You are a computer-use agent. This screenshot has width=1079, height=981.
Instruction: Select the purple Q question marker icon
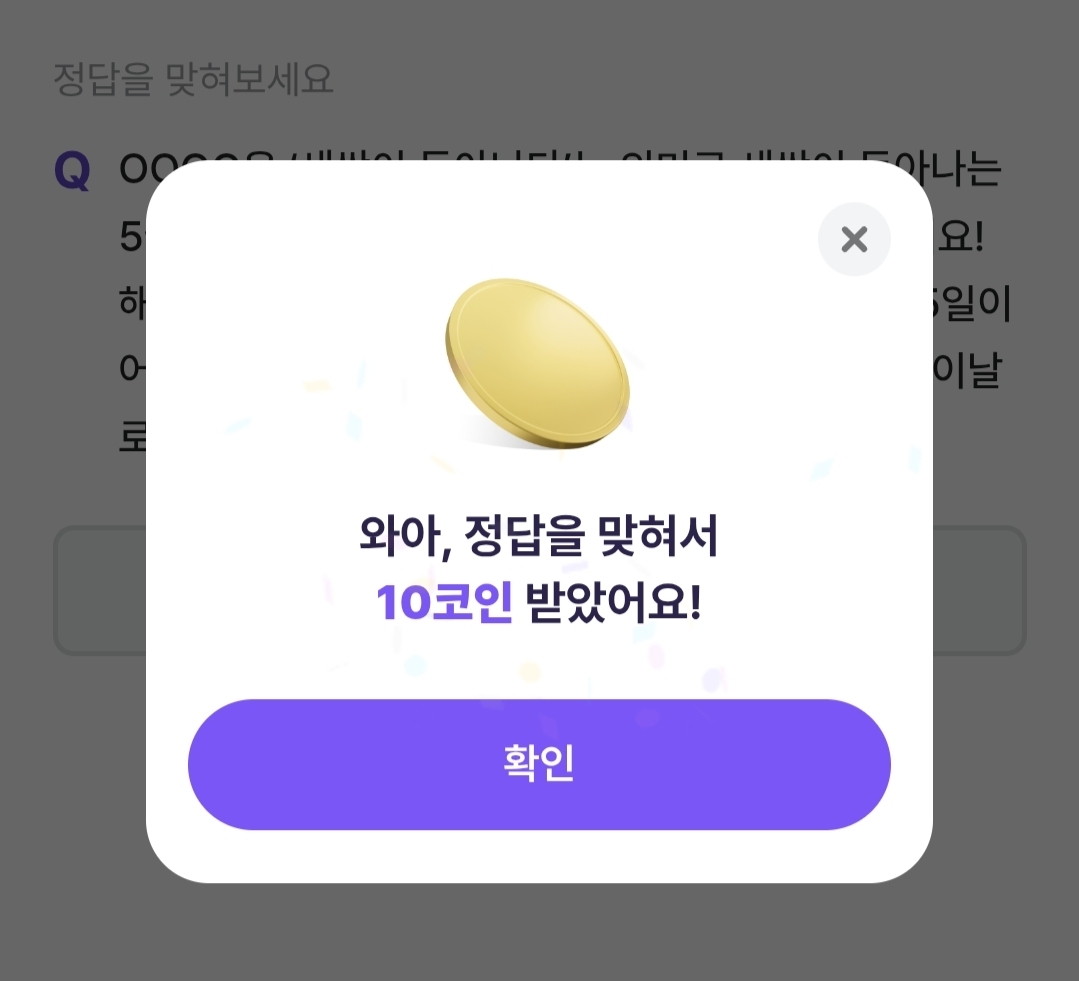73,169
